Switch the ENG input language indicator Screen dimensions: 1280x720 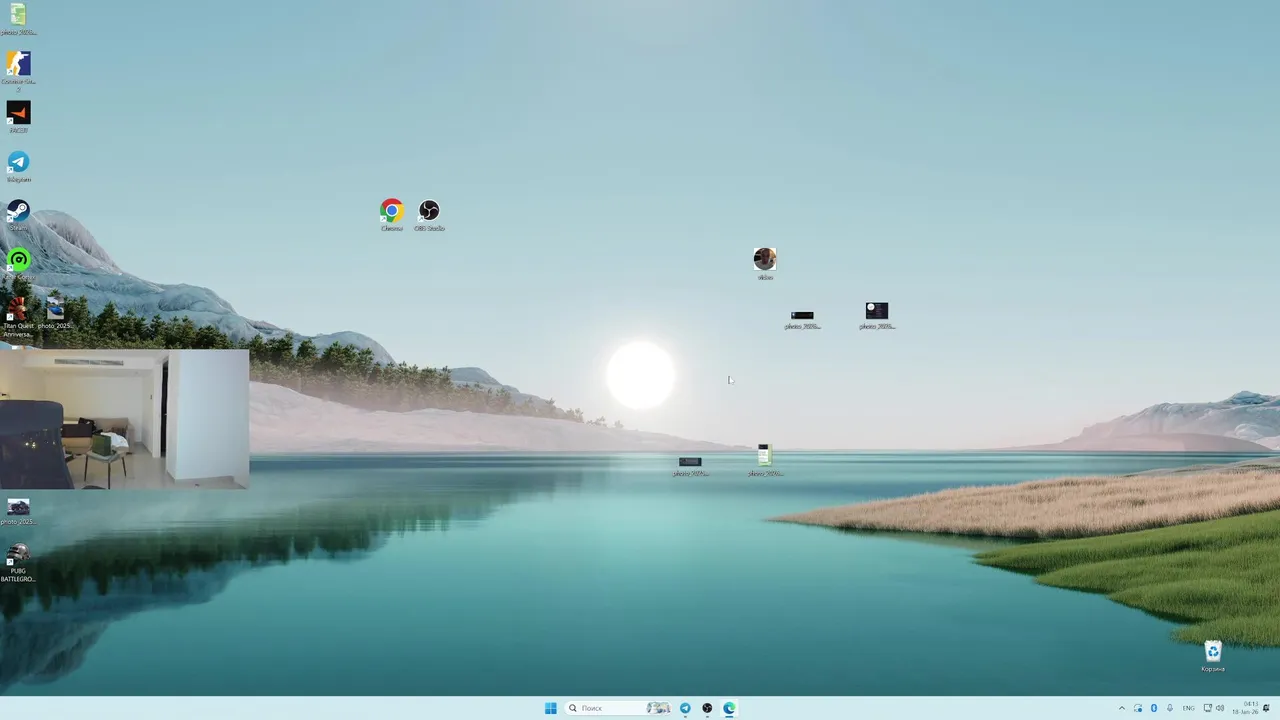pos(1189,708)
